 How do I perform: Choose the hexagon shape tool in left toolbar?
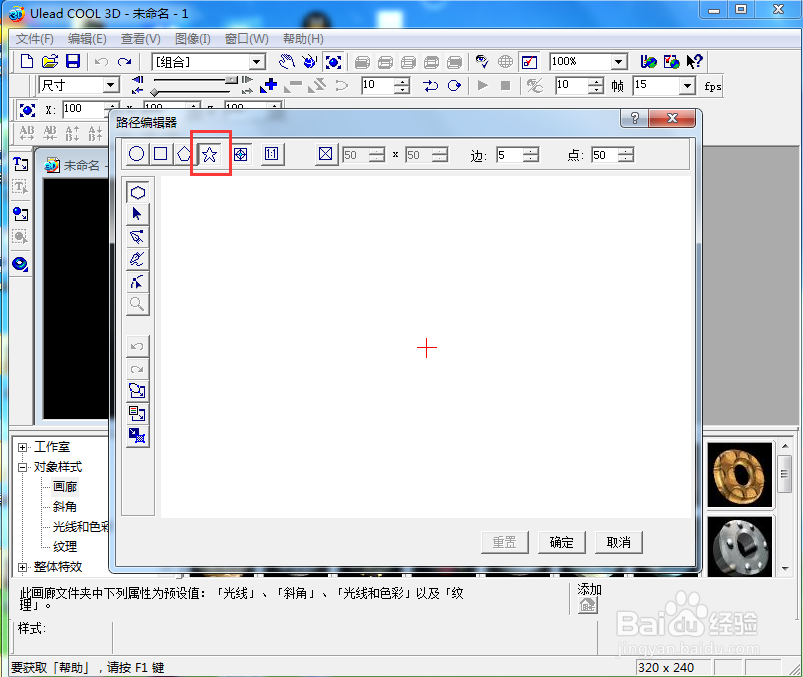(x=138, y=193)
